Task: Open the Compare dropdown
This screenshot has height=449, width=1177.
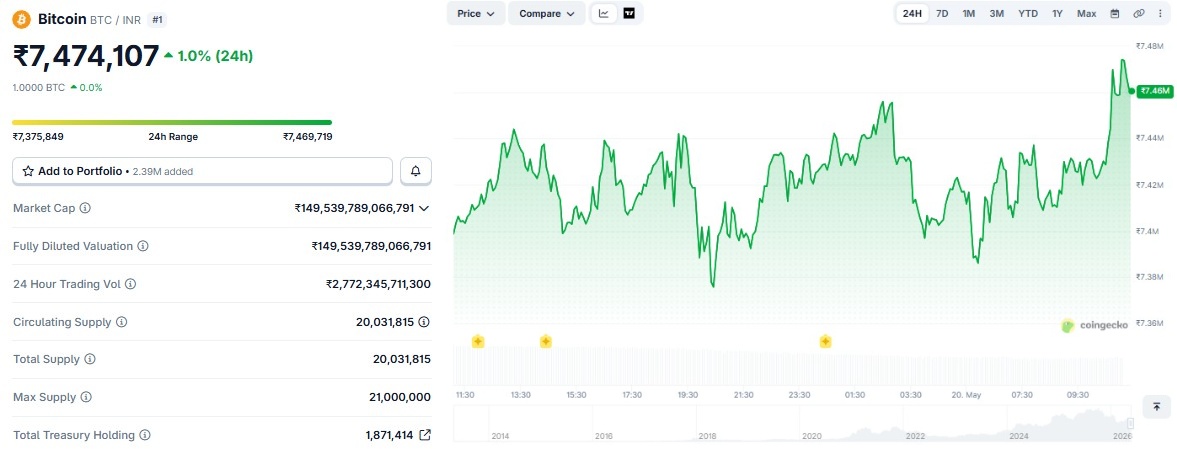Action: pos(546,14)
